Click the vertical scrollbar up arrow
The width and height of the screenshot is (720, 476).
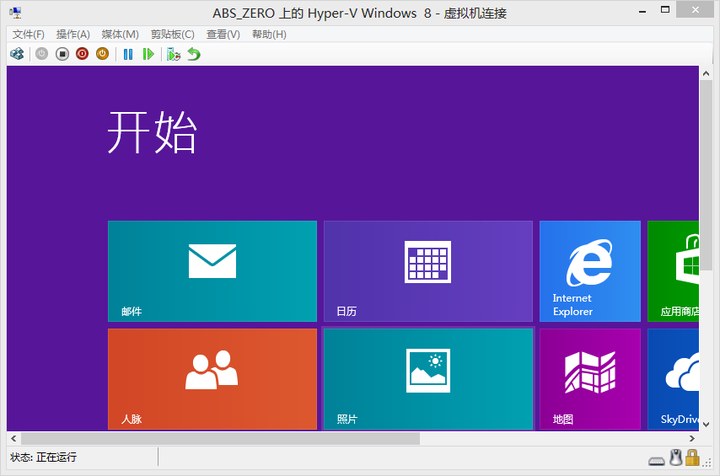click(x=706, y=73)
